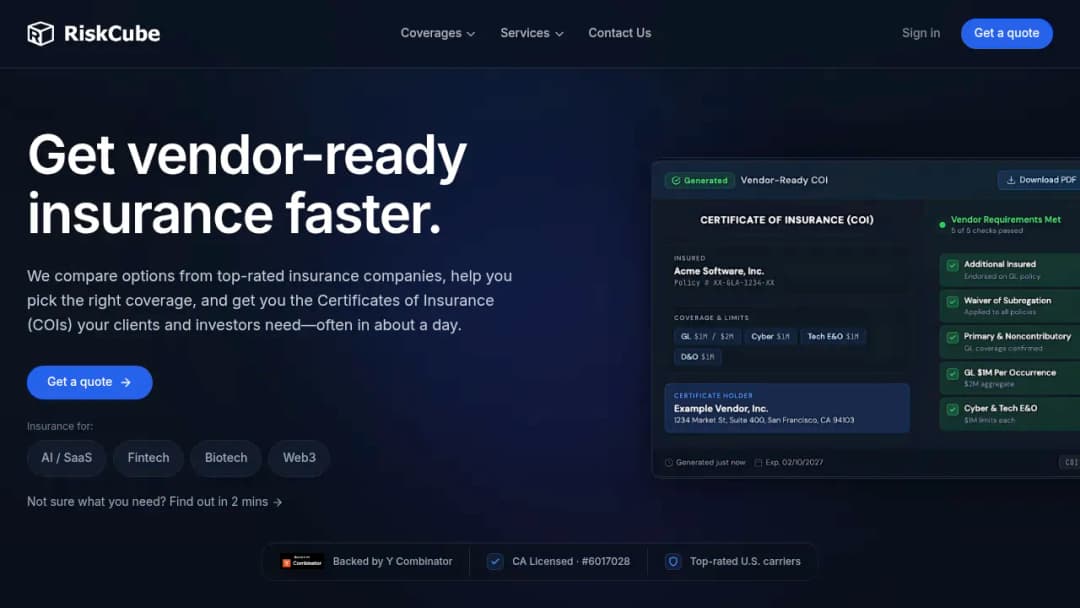This screenshot has height=608, width=1080.
Task: Click the arrow icon in hero Get a quote button
Action: [x=125, y=382]
